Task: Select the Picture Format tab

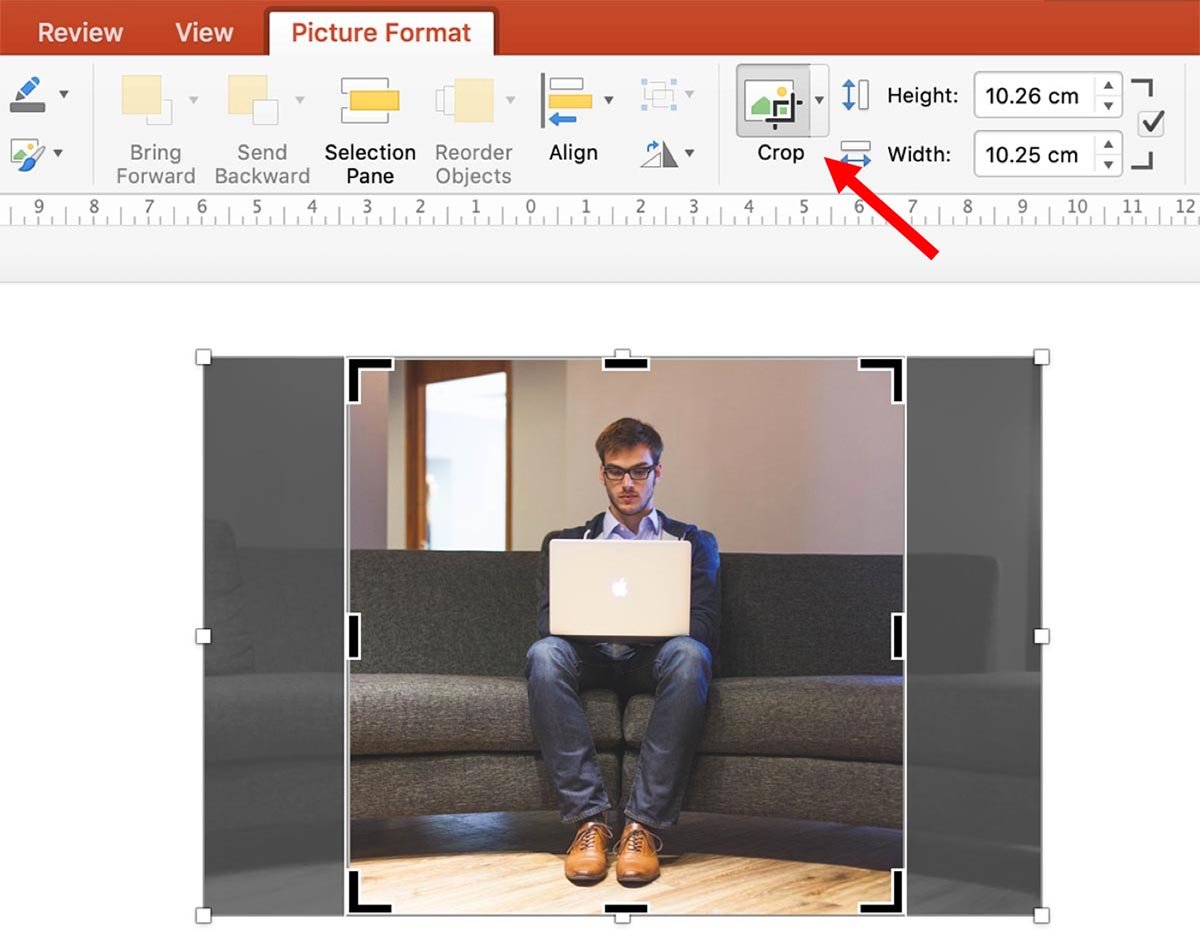Action: click(381, 32)
